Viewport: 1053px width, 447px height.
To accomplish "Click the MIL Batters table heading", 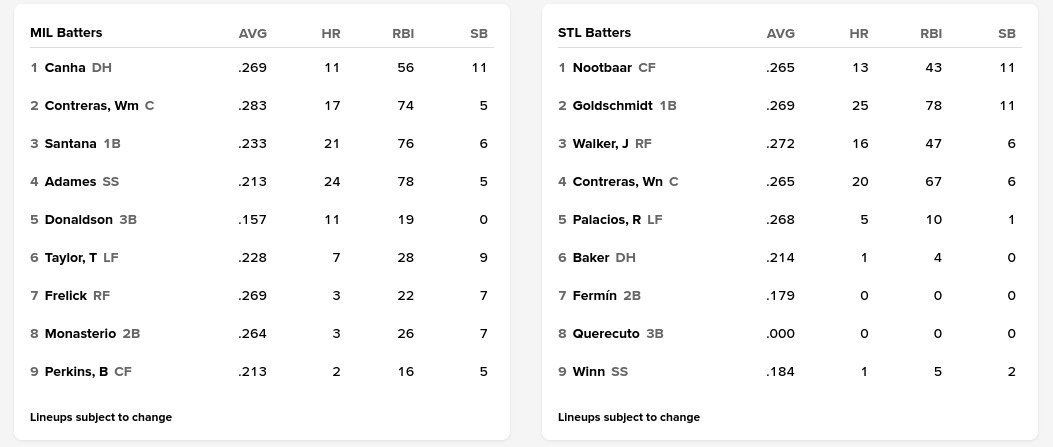I will (x=66, y=33).
